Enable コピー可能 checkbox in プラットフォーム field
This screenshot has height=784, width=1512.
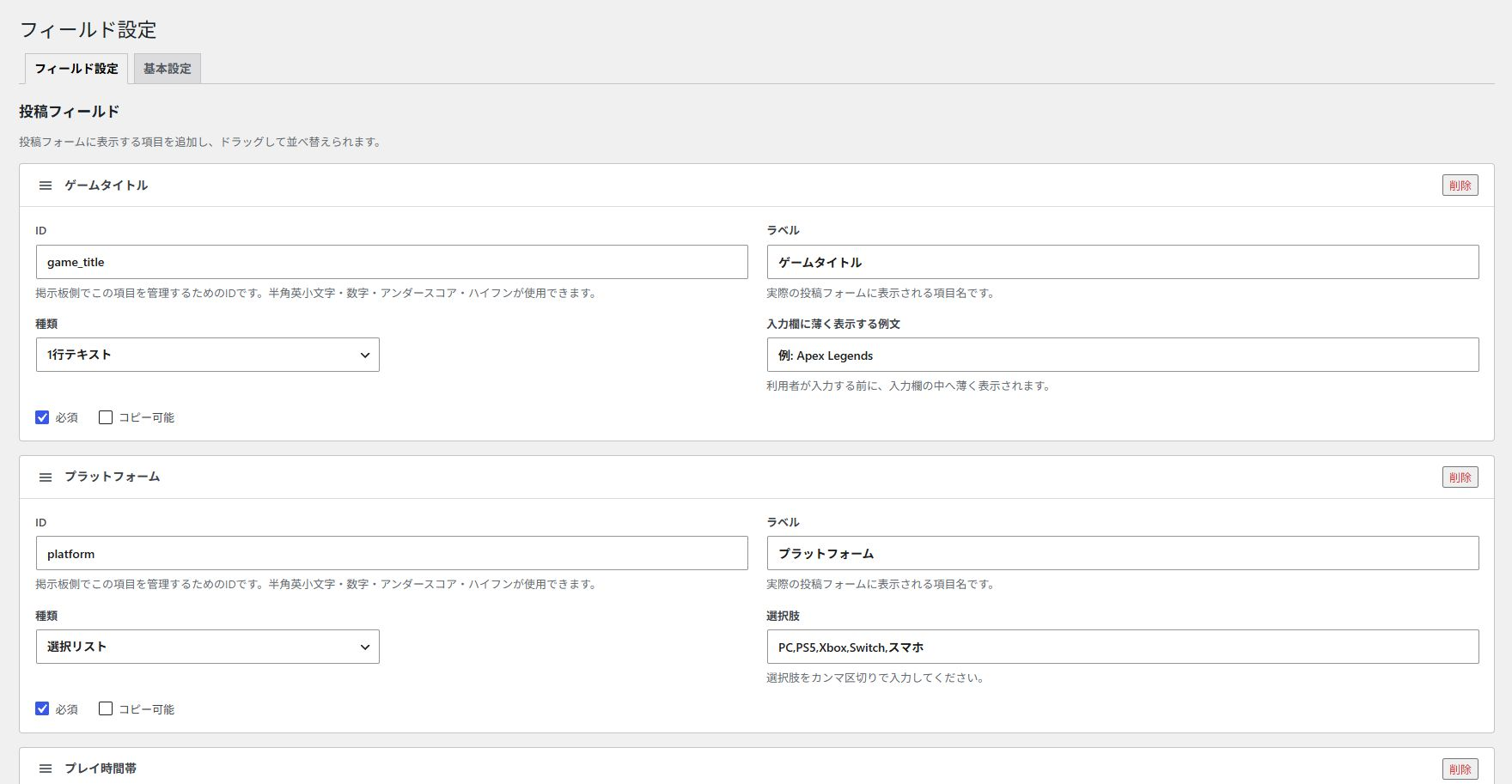point(106,708)
